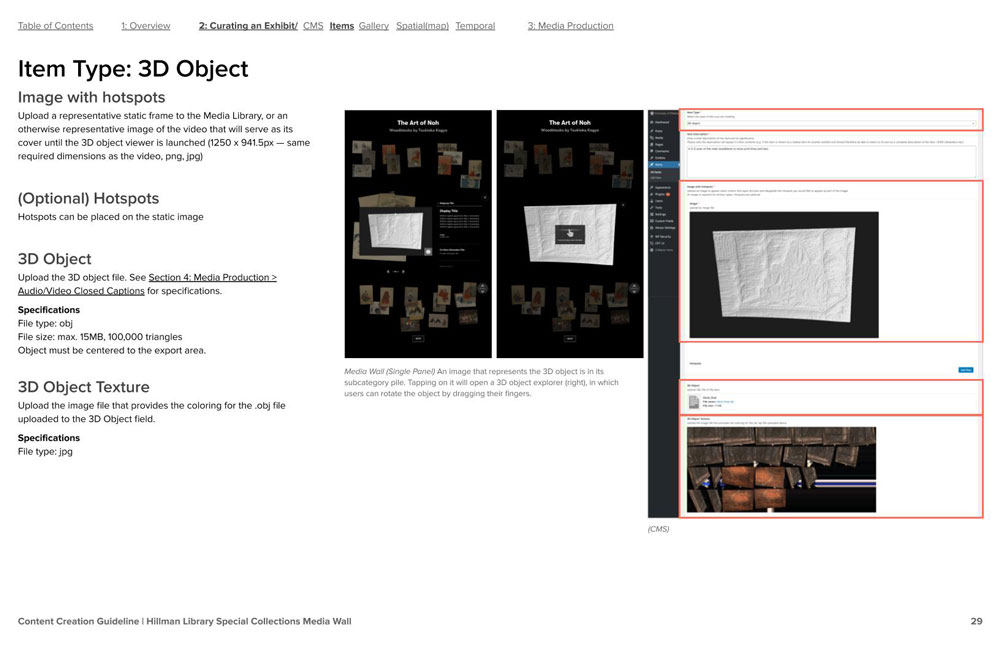Click Collapse menu in the CMS sidebar
Viewport: 1000px width, 647px height.
point(663,250)
